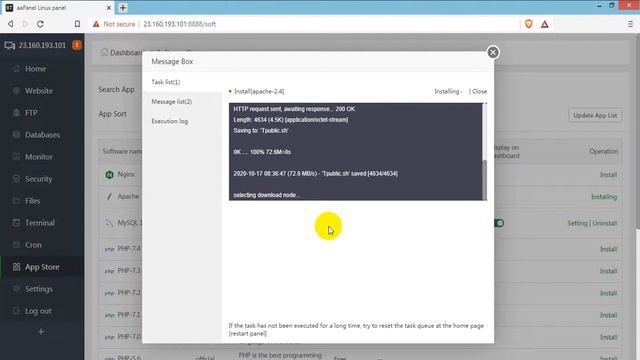Click Uninstall for MySQL
Image resolution: width=640 pixels, height=360 pixels.
604,223
